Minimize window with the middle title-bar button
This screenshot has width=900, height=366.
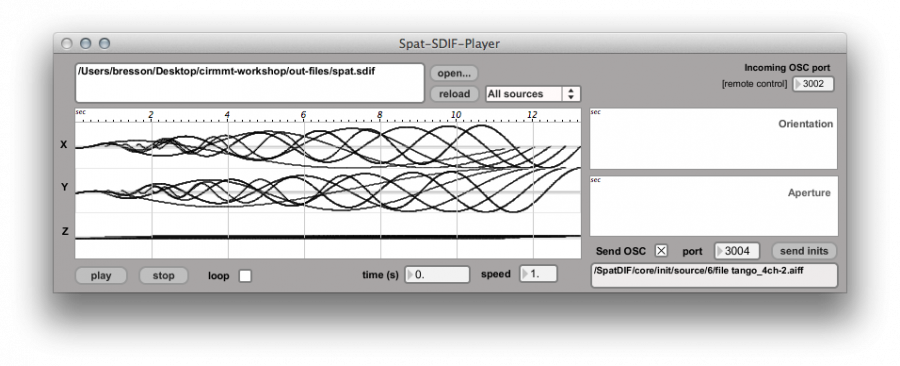pyautogui.click(x=86, y=44)
